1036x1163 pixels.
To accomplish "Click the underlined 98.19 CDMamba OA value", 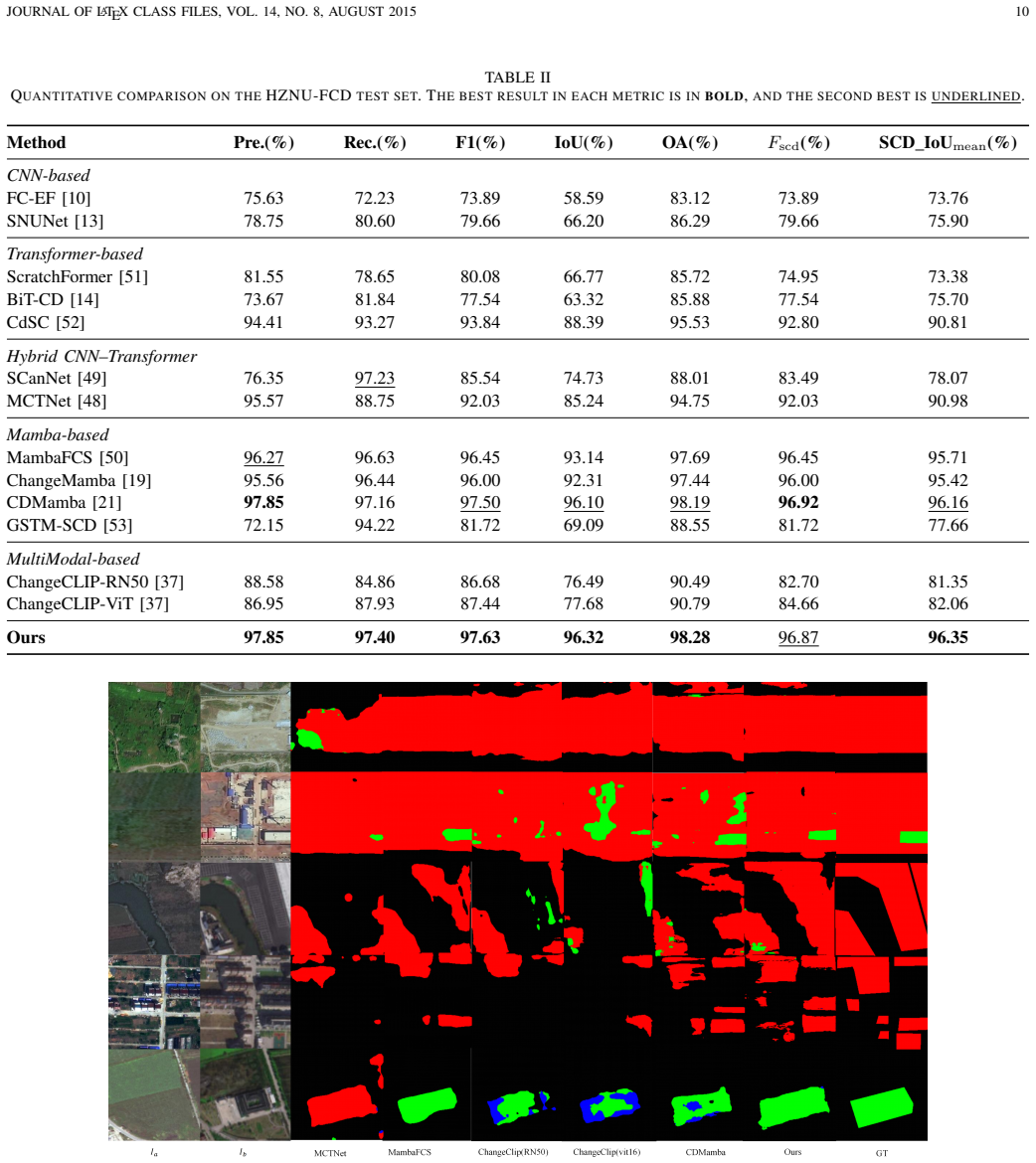I will click(x=690, y=503).
